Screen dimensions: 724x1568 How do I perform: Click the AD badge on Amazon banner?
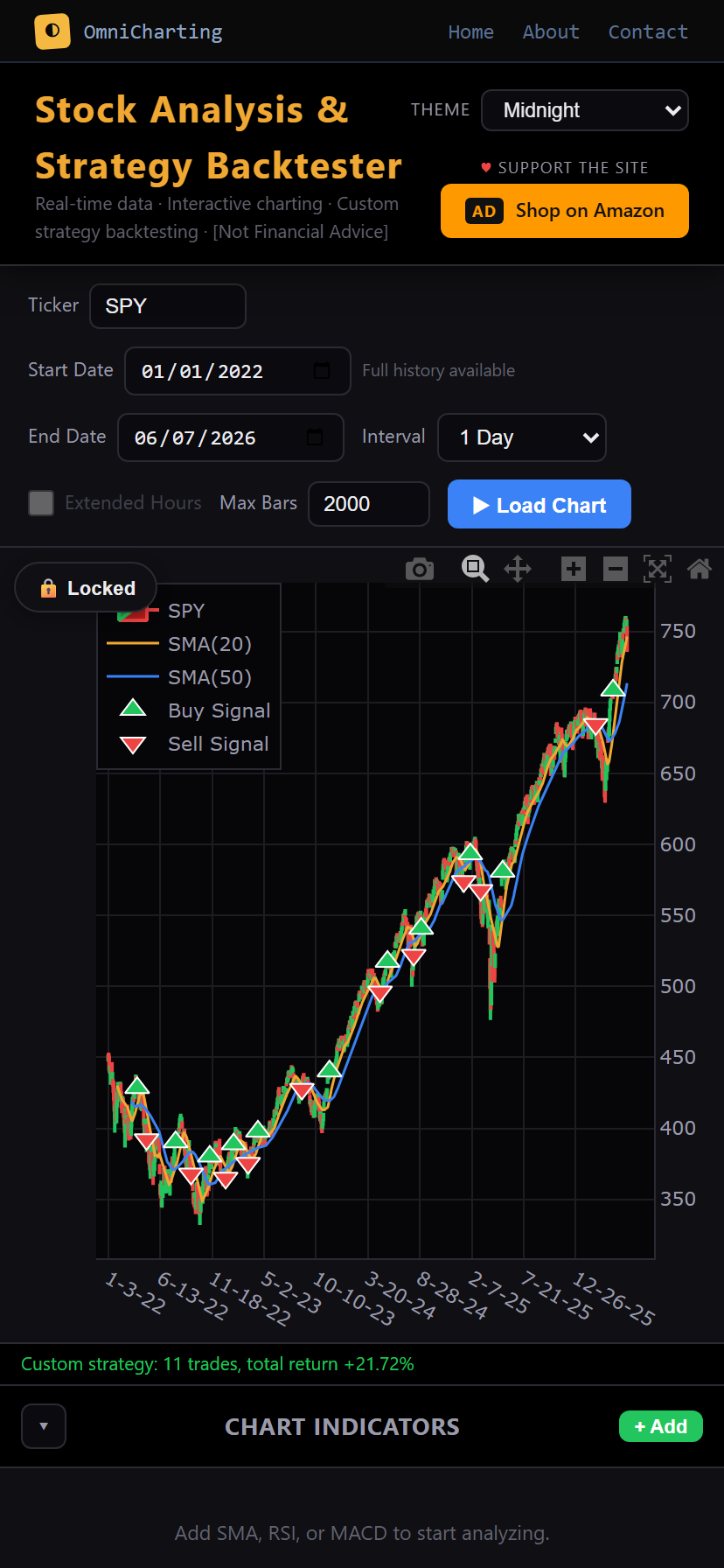pos(484,211)
